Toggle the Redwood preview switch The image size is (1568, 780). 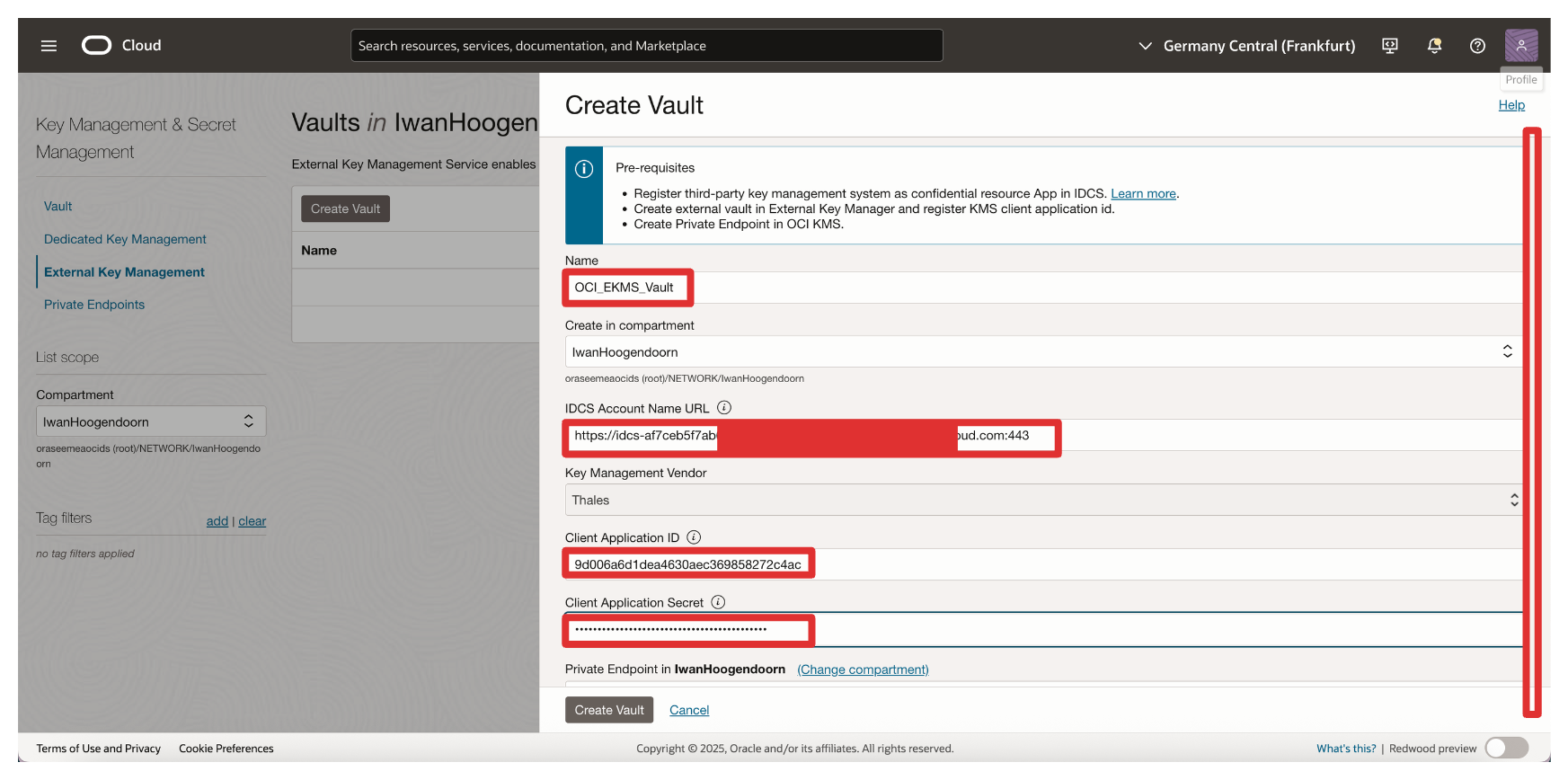1506,748
